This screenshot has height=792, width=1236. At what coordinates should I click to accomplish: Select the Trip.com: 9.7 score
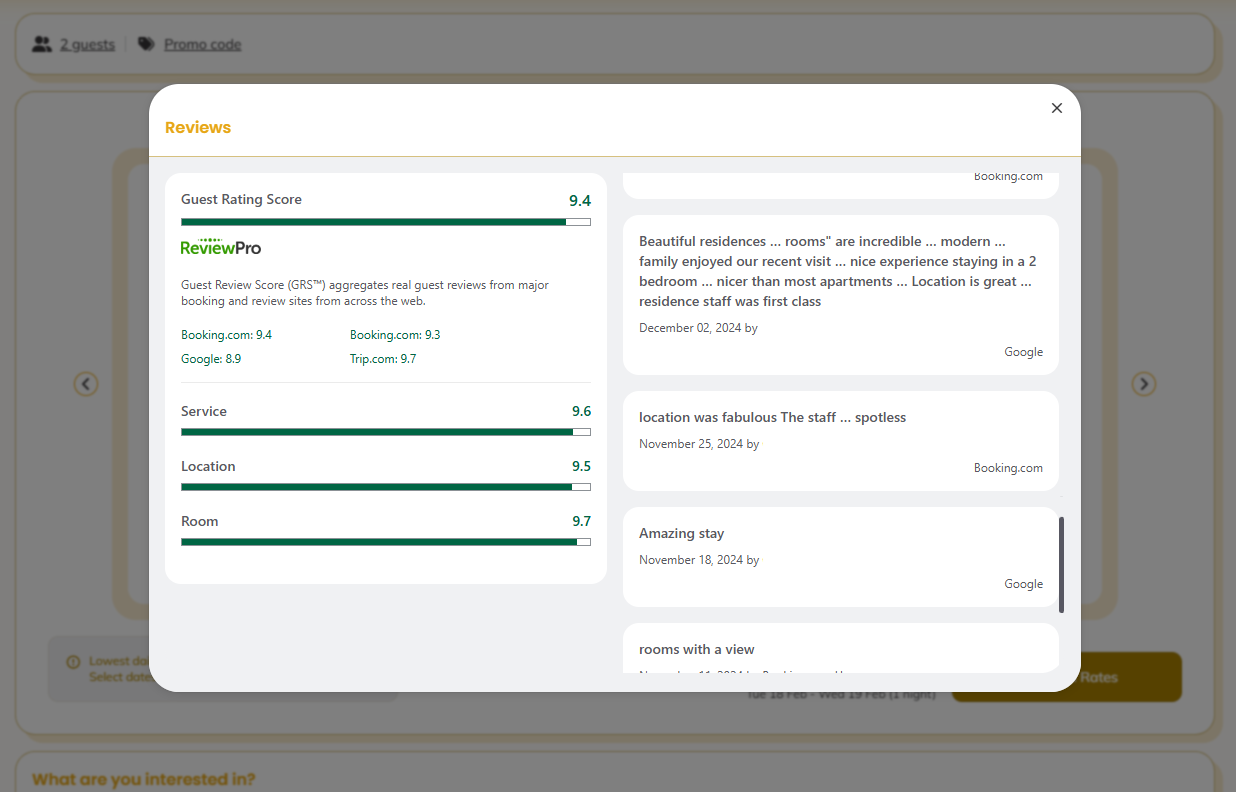383,359
